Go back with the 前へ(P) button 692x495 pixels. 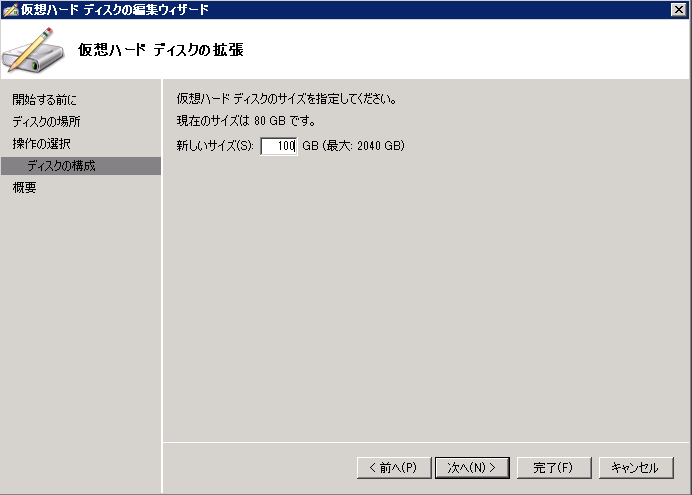point(394,468)
